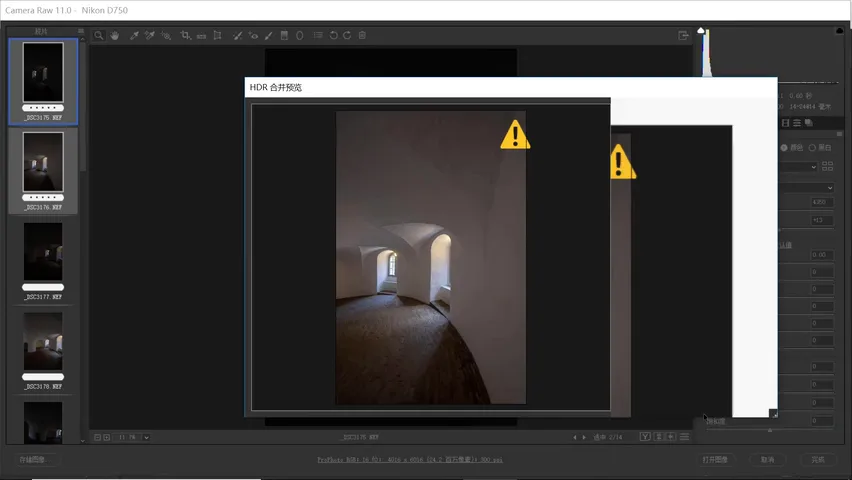The height and width of the screenshot is (480, 852).
Task: Select the Crop tool
Action: tap(185, 35)
